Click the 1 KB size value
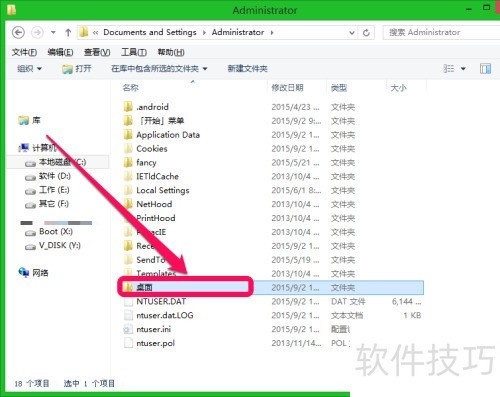This screenshot has width=500, height=397. pos(412,315)
